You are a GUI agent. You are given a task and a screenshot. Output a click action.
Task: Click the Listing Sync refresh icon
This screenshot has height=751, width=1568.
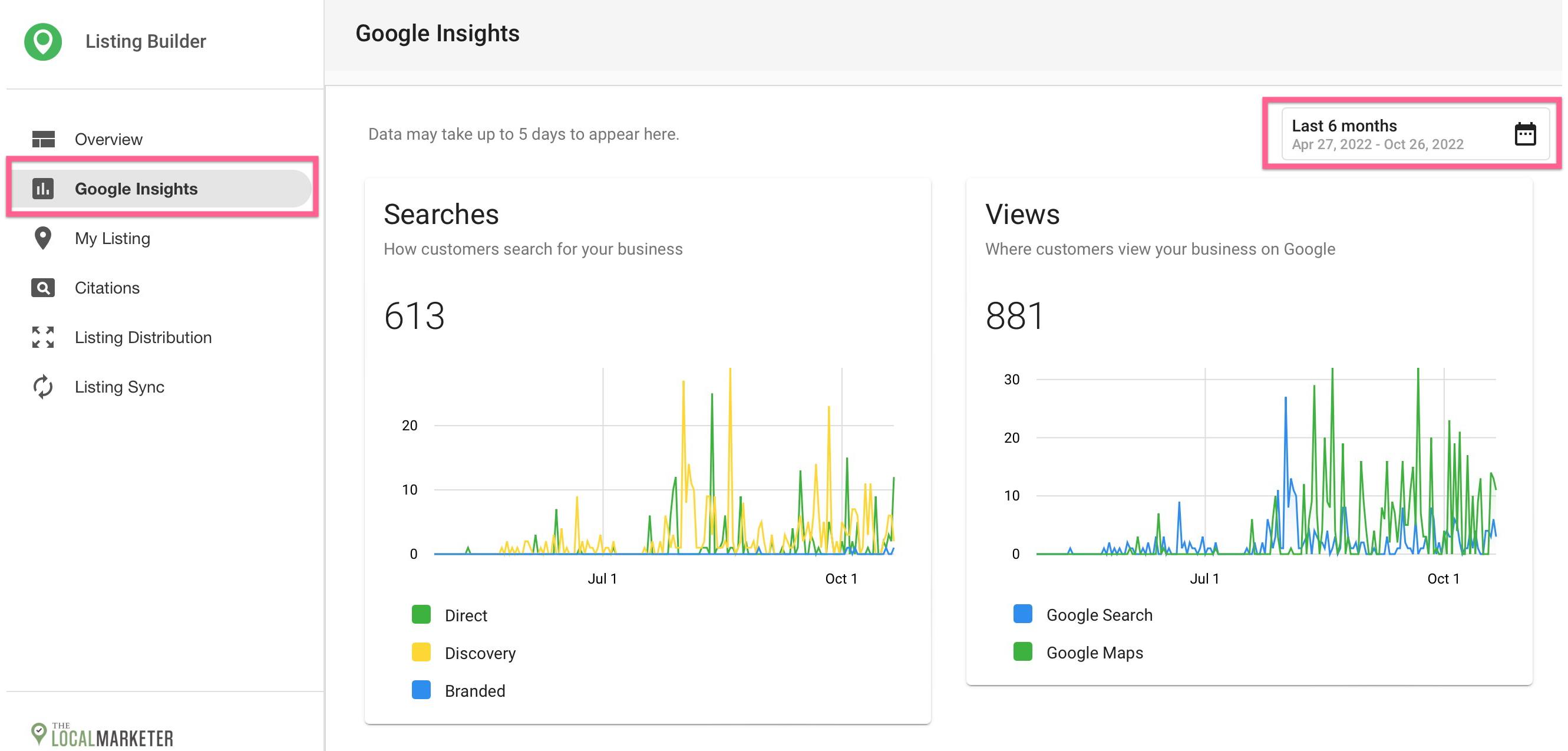coord(42,387)
